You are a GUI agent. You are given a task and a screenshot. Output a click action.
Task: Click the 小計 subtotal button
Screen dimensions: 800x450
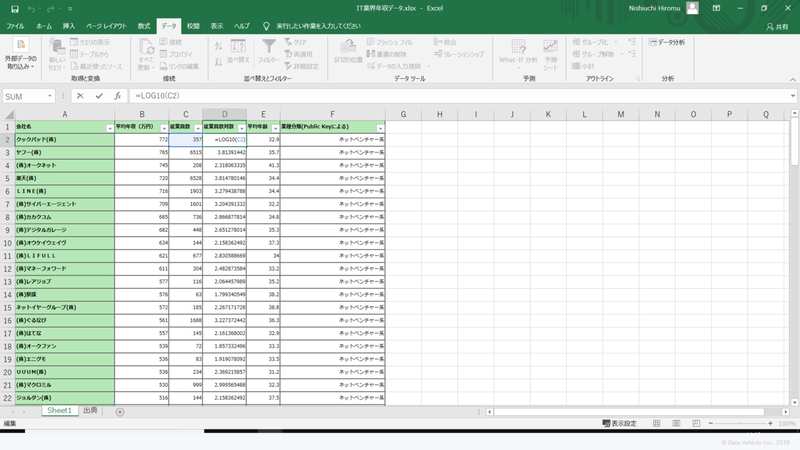[583, 66]
